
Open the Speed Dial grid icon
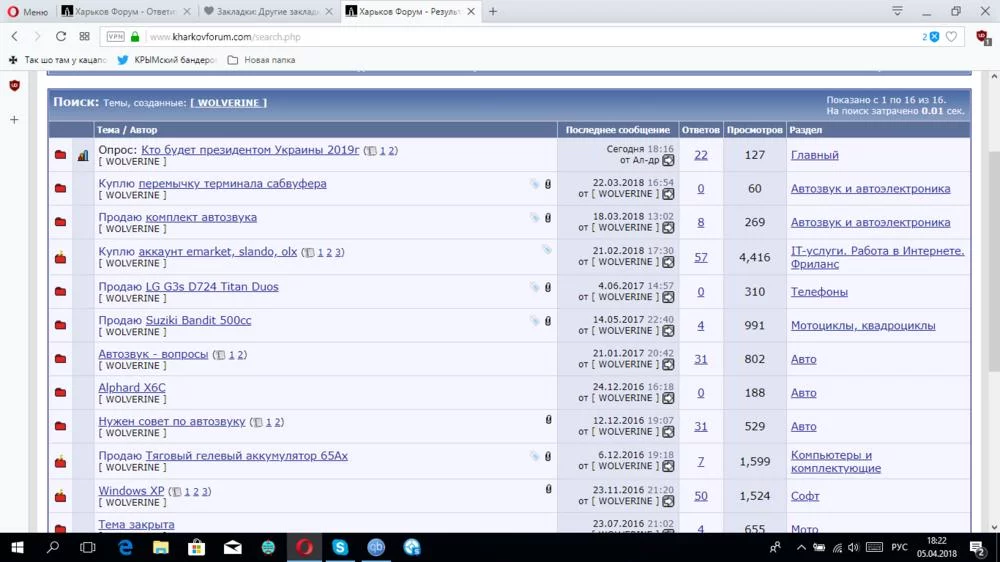(x=84, y=36)
